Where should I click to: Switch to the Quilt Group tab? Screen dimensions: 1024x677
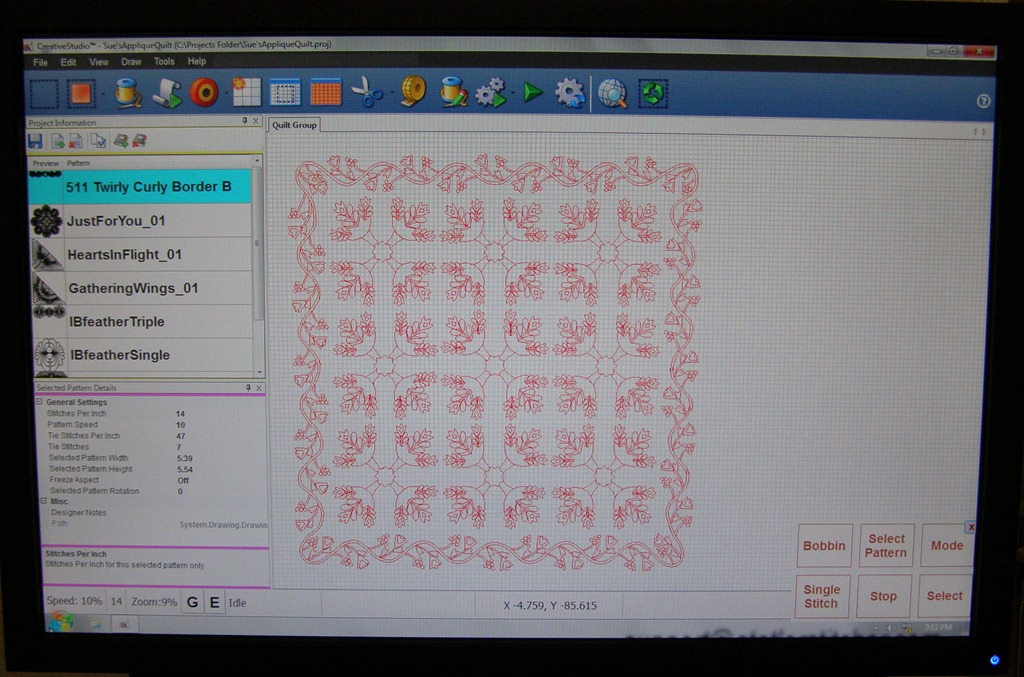pos(295,125)
